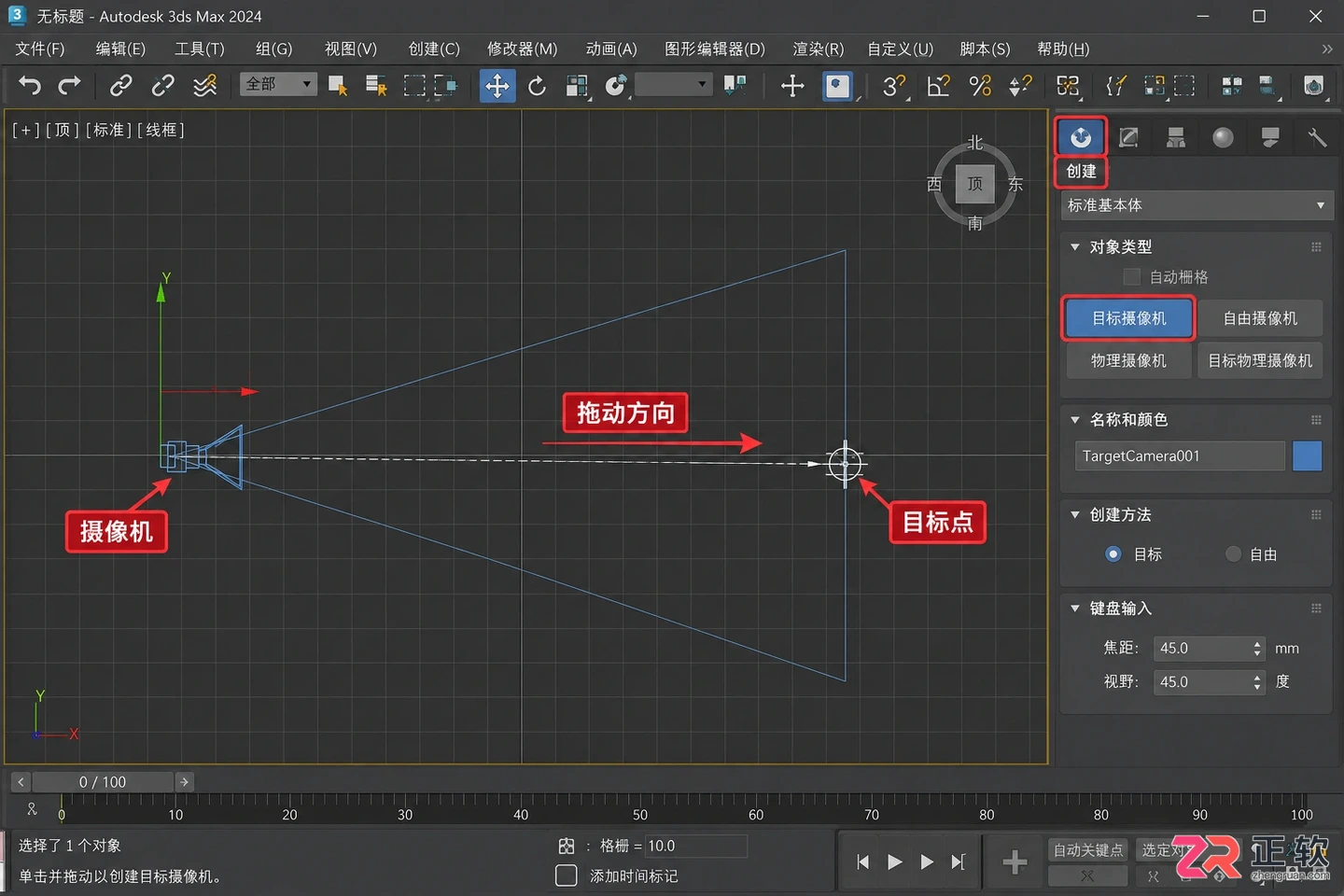Undo the last action via toolbar
This screenshot has height=896, width=1344.
tap(30, 86)
